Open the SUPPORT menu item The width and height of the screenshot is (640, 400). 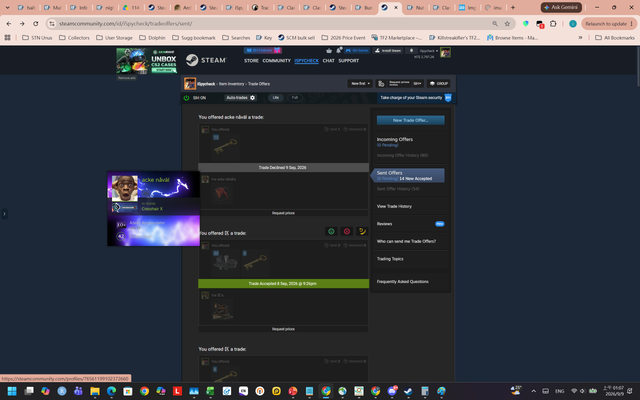click(349, 61)
